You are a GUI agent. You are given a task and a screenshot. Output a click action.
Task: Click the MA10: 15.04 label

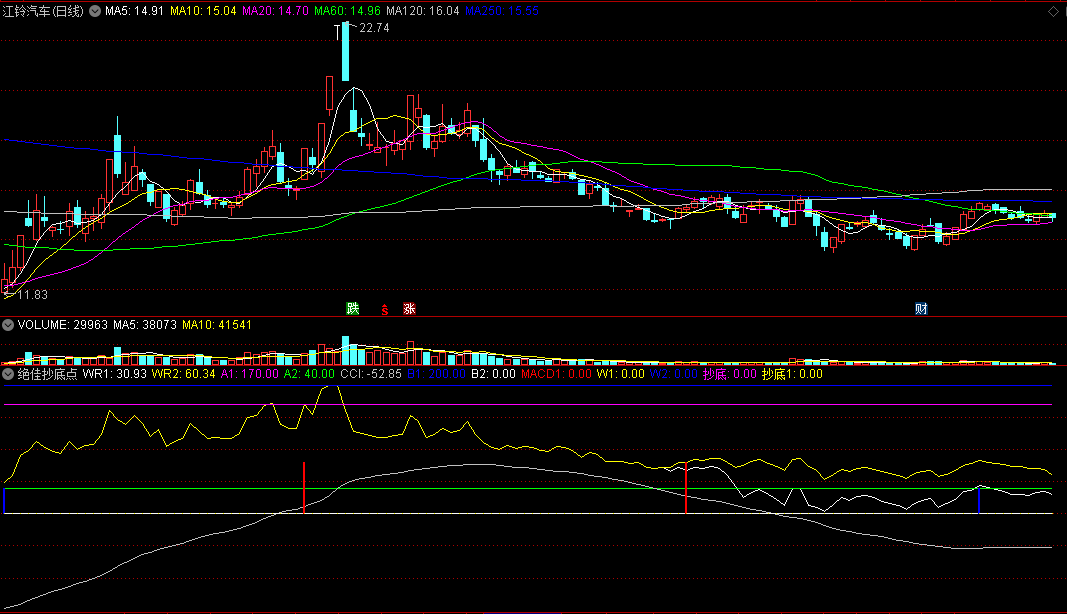click(203, 11)
